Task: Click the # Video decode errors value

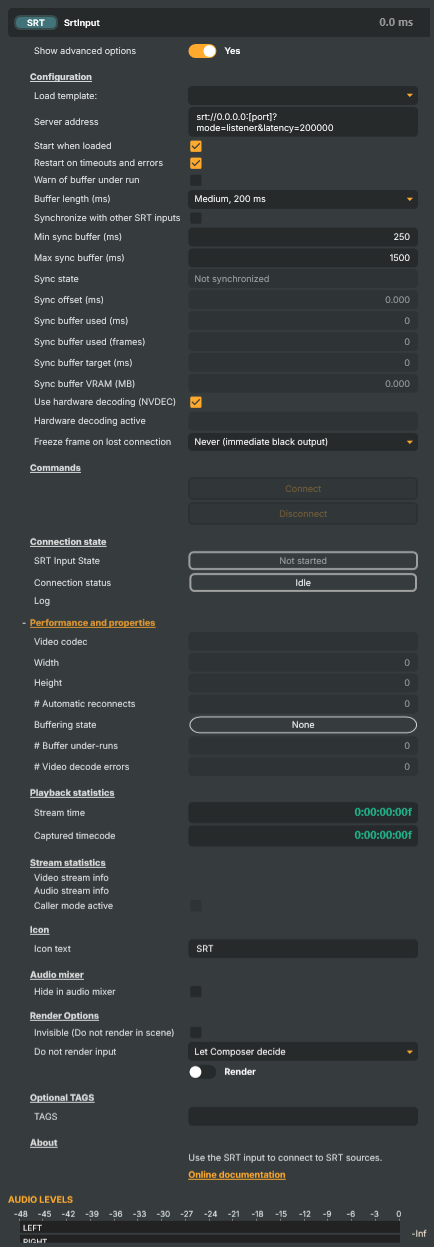Action: 303,767
